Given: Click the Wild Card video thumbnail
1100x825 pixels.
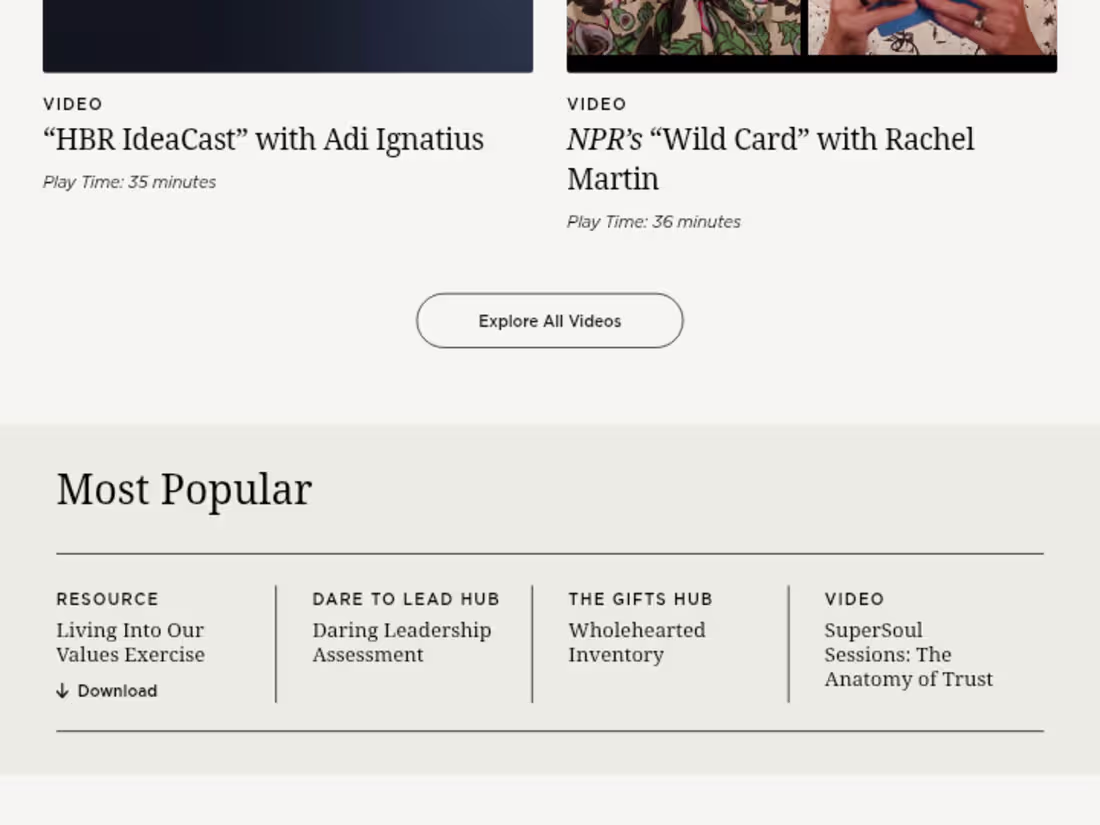Looking at the screenshot, I should (x=812, y=36).
